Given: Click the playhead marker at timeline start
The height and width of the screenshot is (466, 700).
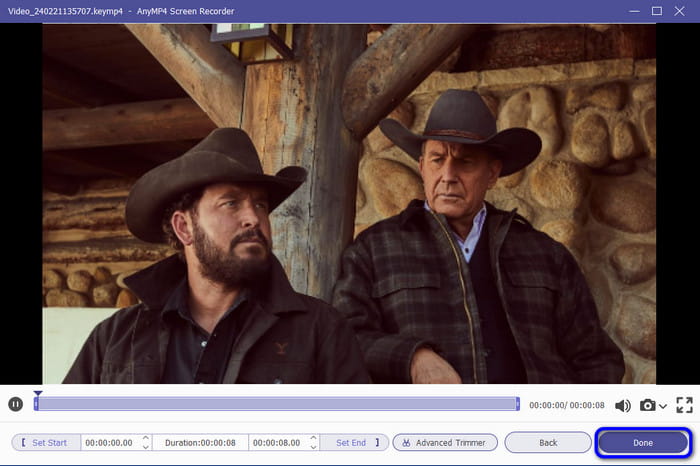Looking at the screenshot, I should click(38, 393).
